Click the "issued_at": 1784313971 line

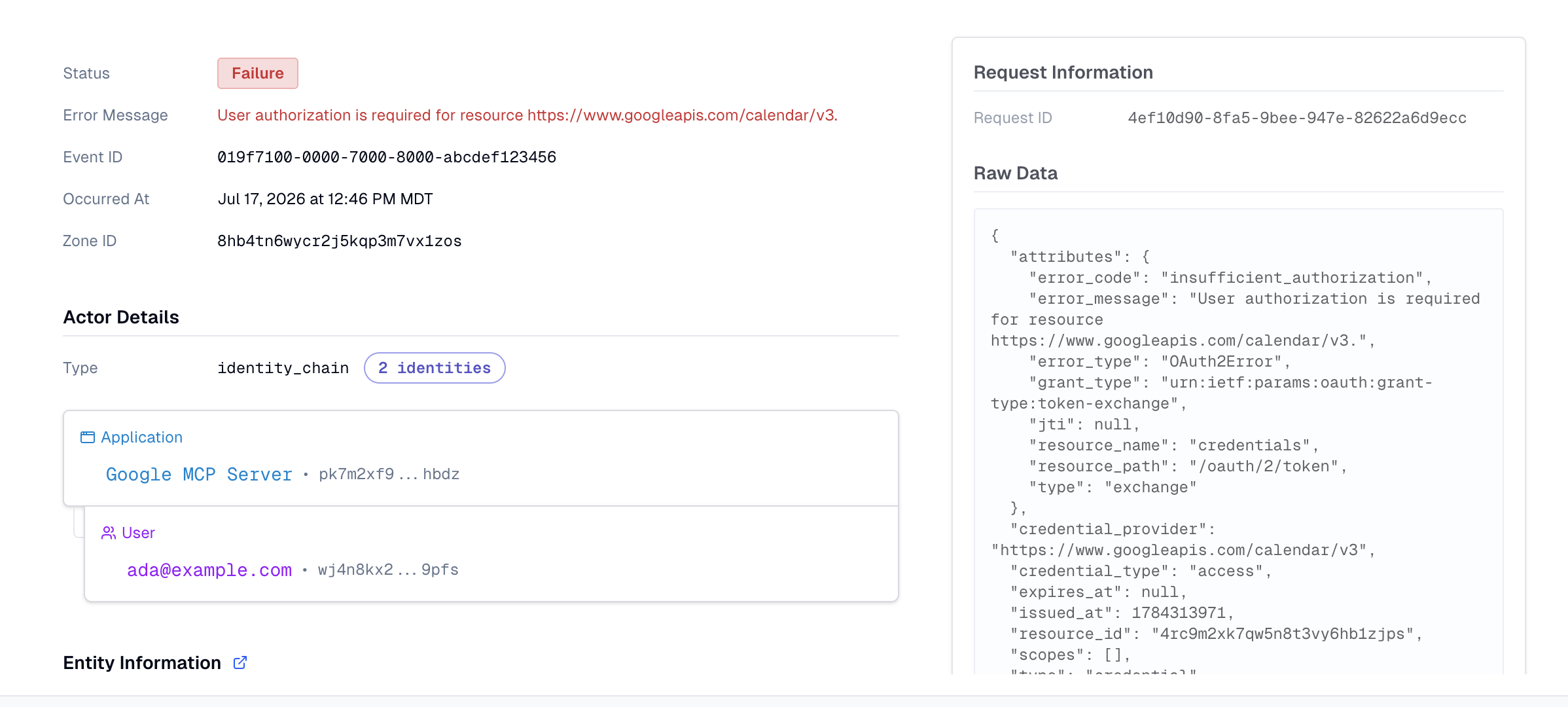1122,613
